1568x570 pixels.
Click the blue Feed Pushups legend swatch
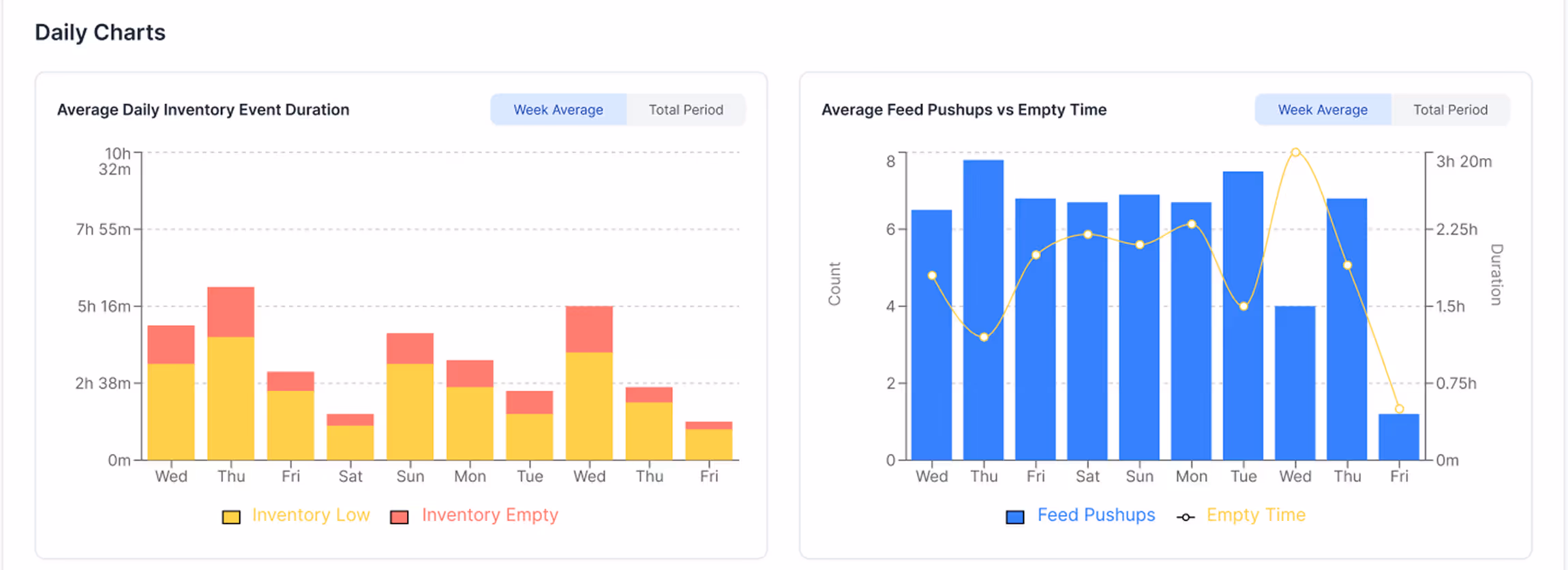[1014, 516]
